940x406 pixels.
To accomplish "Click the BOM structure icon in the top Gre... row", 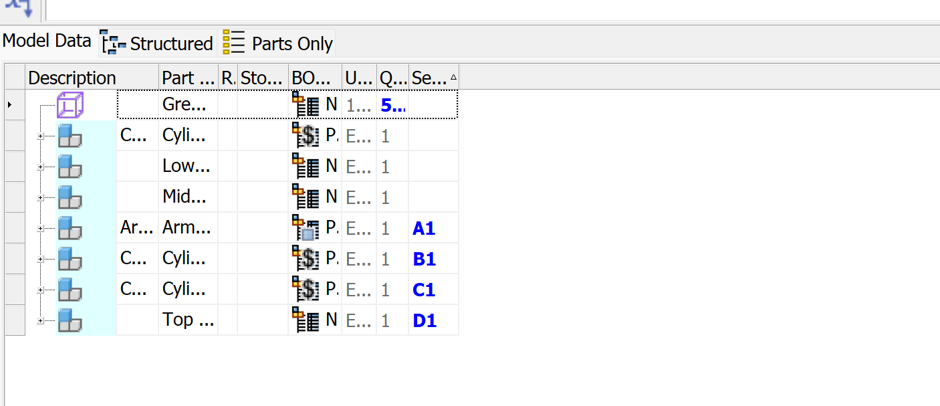I will [306, 105].
